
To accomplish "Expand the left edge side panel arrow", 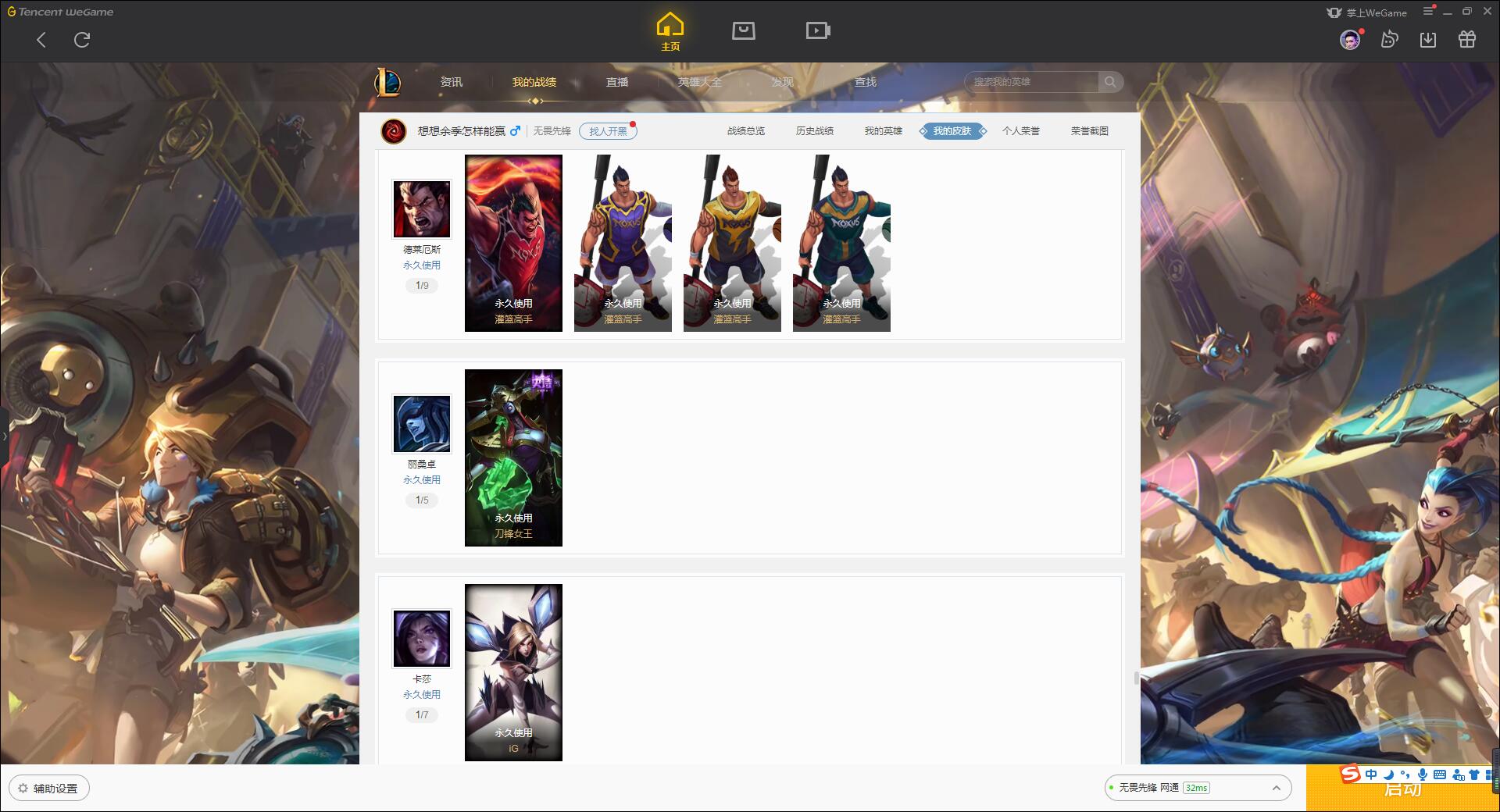I will [x=4, y=436].
